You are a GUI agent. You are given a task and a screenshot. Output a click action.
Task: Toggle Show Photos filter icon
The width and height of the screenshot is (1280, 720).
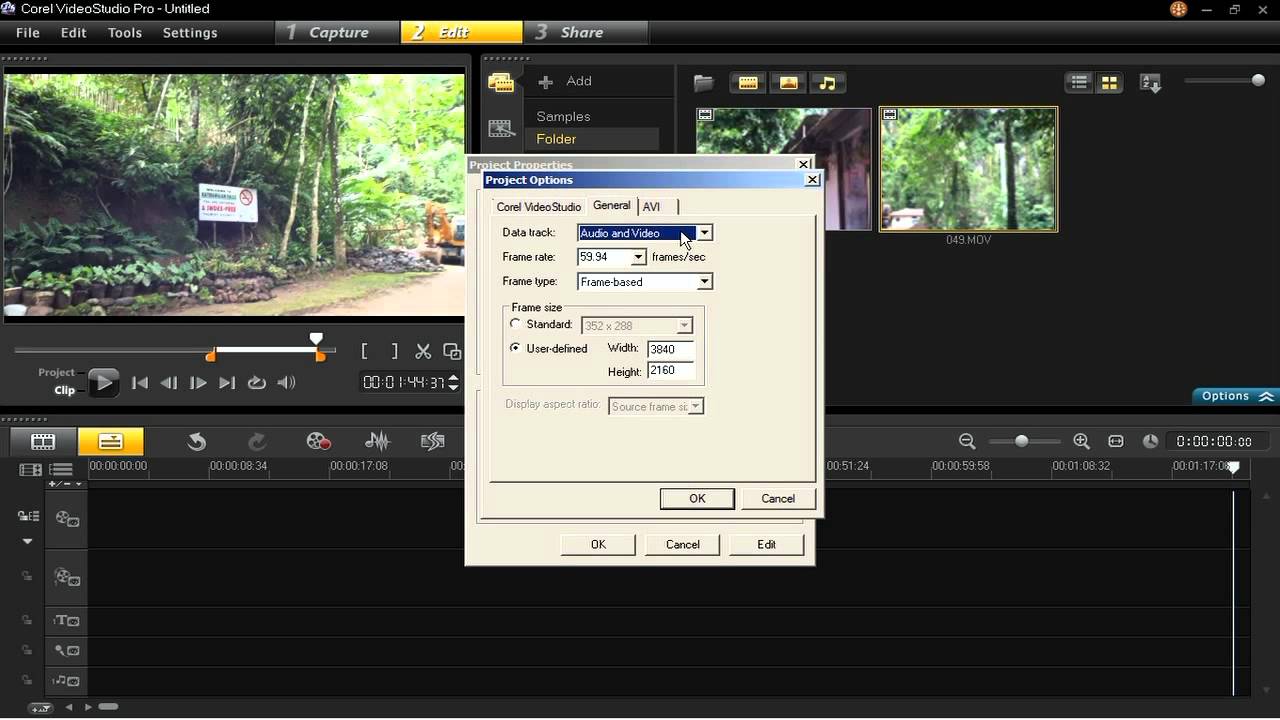[x=788, y=83]
